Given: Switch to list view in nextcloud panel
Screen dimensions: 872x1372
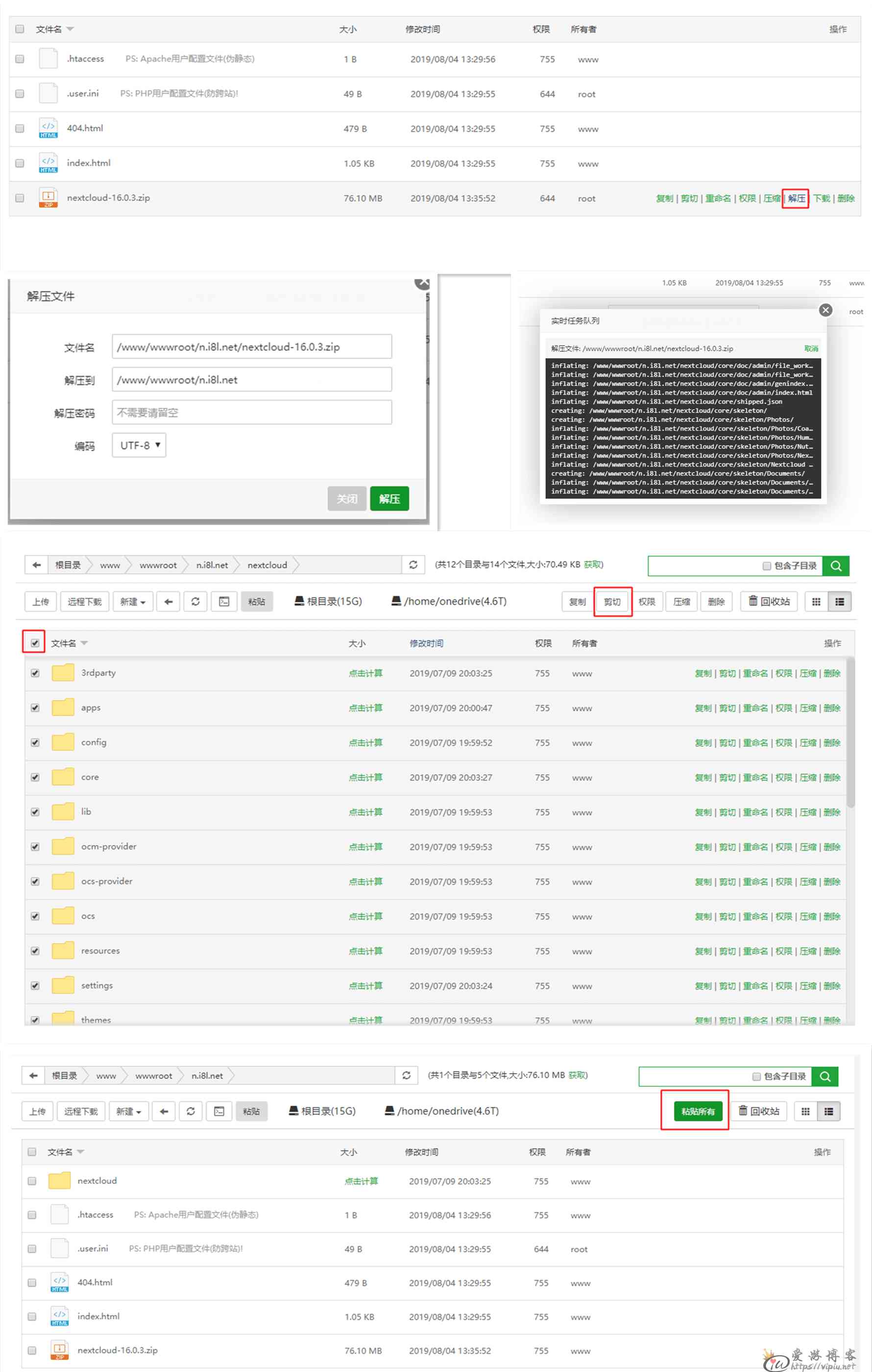Looking at the screenshot, I should (x=840, y=602).
